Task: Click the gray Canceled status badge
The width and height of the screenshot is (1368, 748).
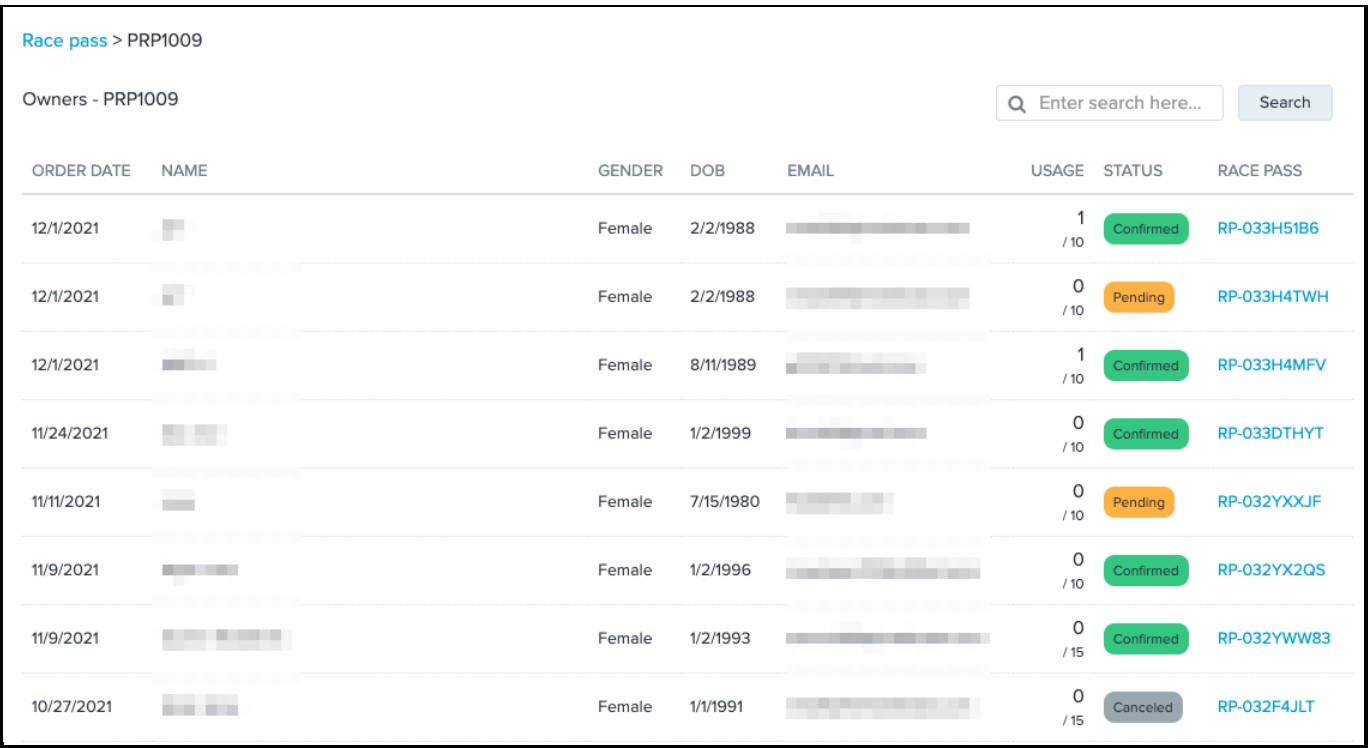Action: [1143, 707]
